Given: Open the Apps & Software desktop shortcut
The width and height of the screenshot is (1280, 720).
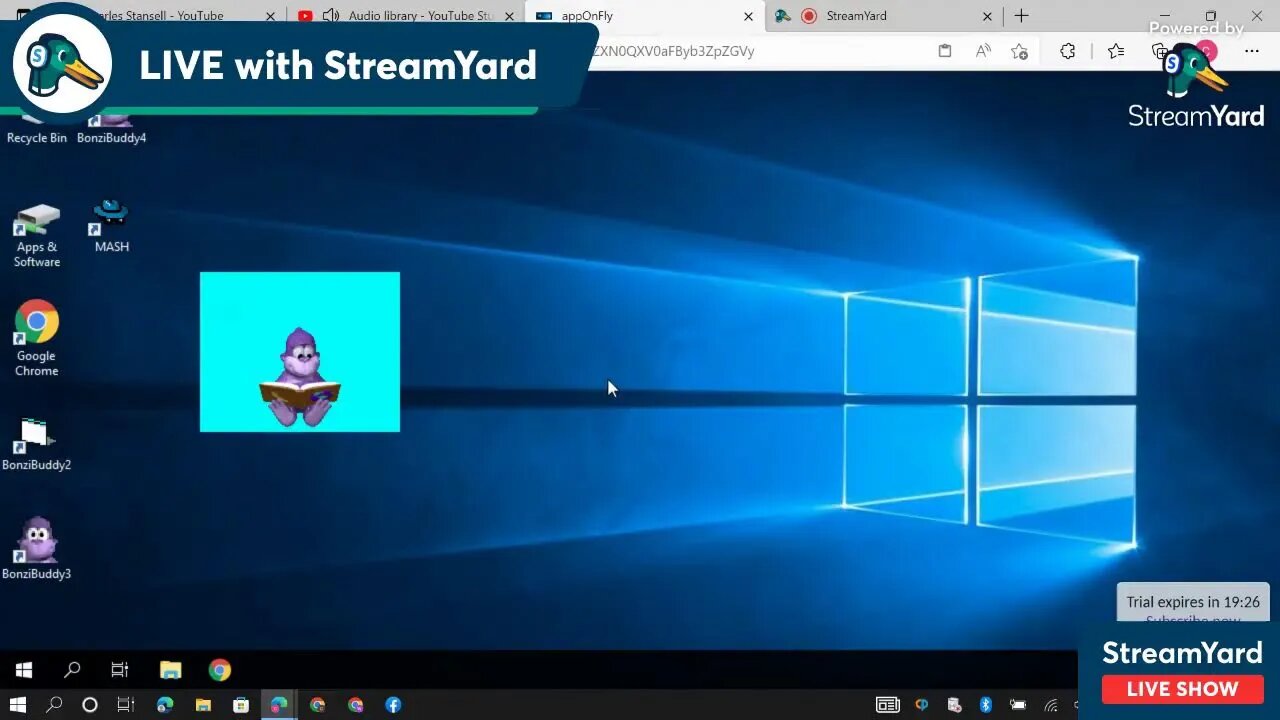Looking at the screenshot, I should coord(37,235).
